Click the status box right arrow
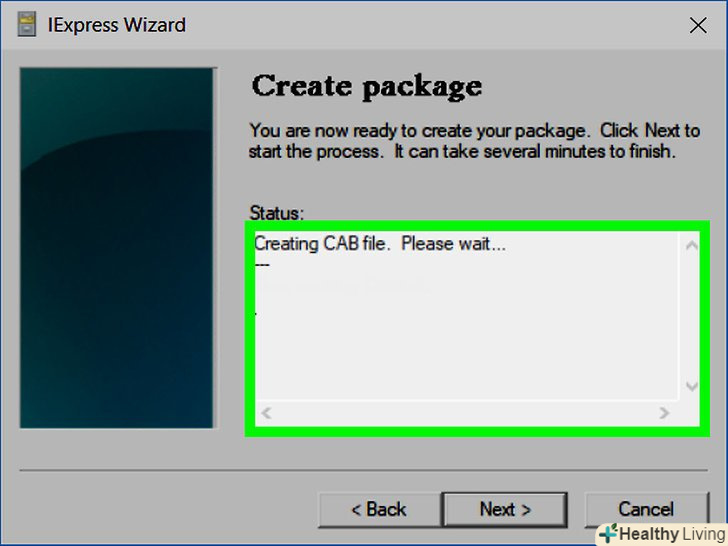728x546 pixels. pyautogui.click(x=664, y=412)
